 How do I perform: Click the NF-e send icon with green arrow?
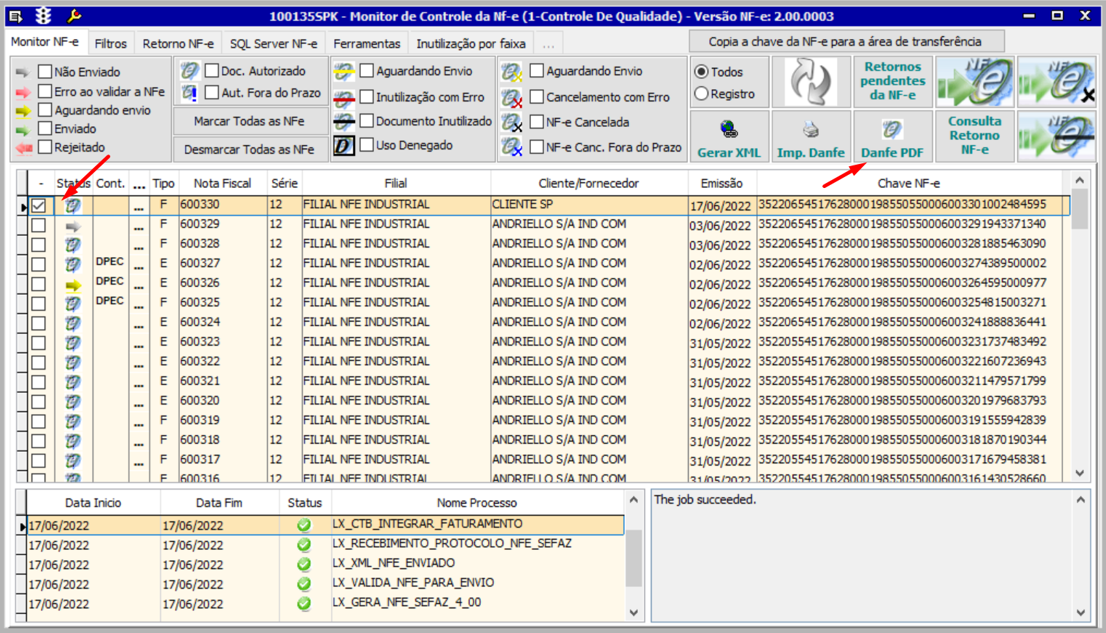pos(974,82)
